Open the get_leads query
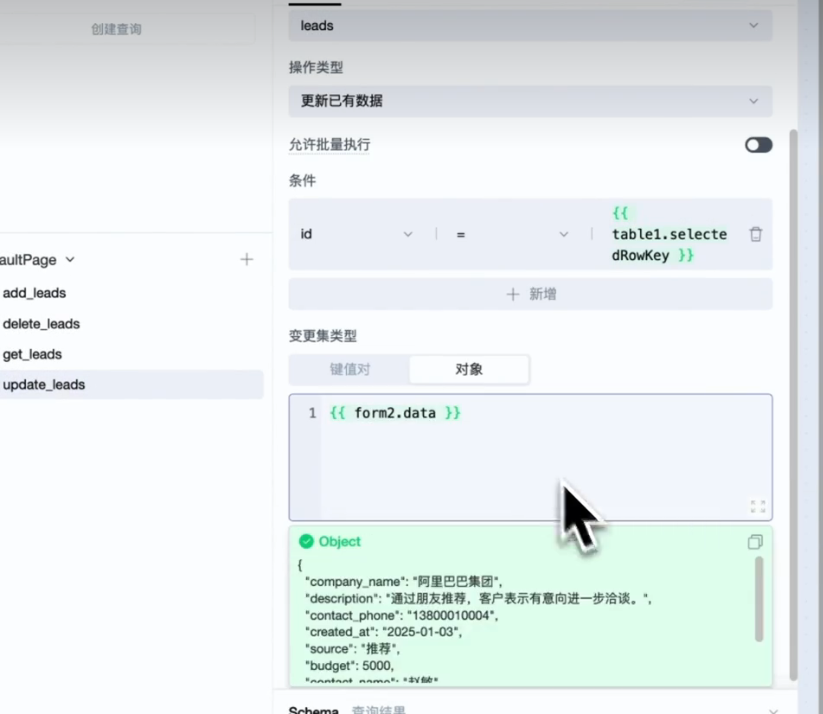823x714 pixels. [33, 354]
